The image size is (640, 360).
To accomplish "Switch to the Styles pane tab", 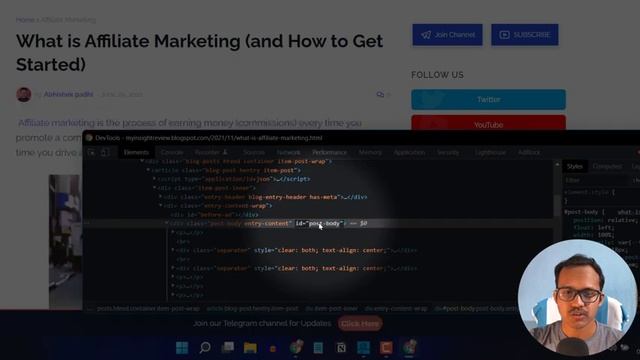I will click(575, 167).
